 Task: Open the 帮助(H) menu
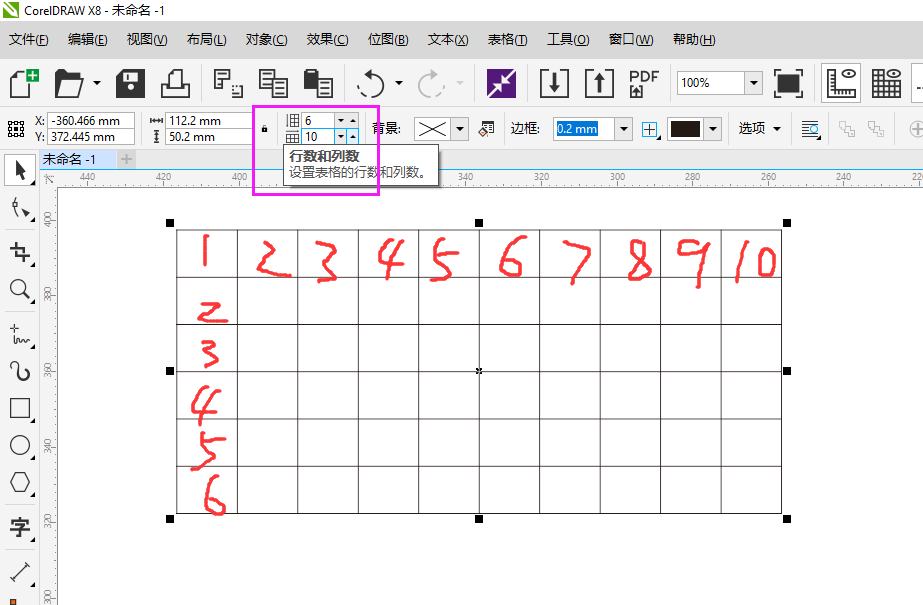(694, 39)
